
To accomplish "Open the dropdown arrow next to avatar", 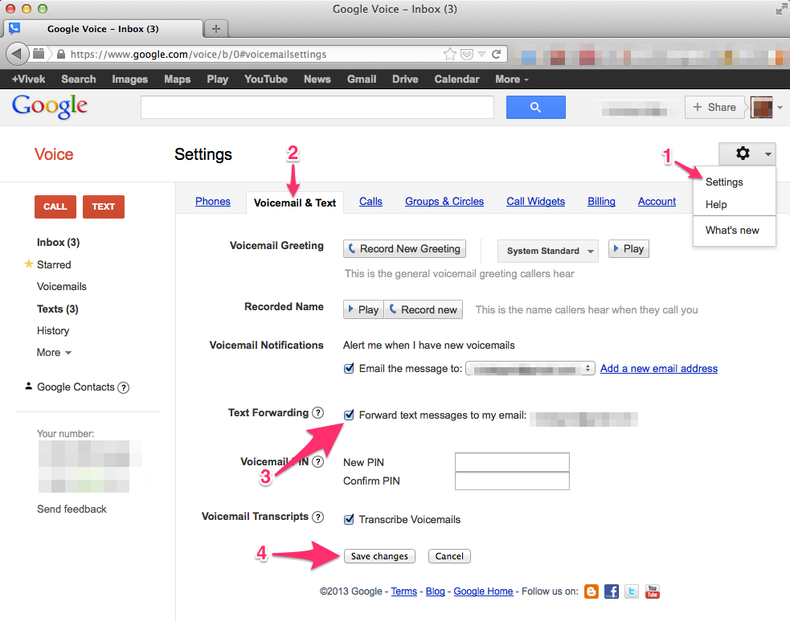I will [x=780, y=107].
